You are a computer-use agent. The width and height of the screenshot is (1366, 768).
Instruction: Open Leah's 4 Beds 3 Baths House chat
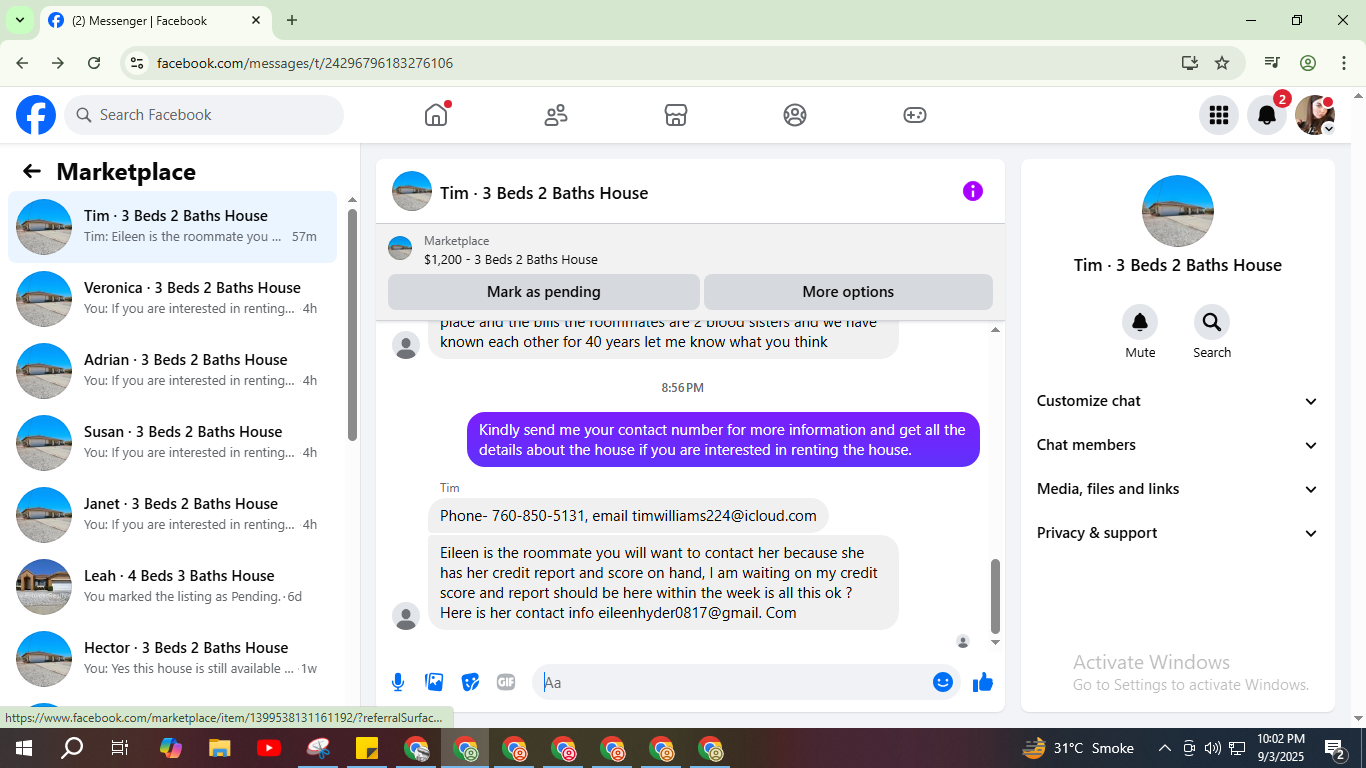click(x=173, y=587)
